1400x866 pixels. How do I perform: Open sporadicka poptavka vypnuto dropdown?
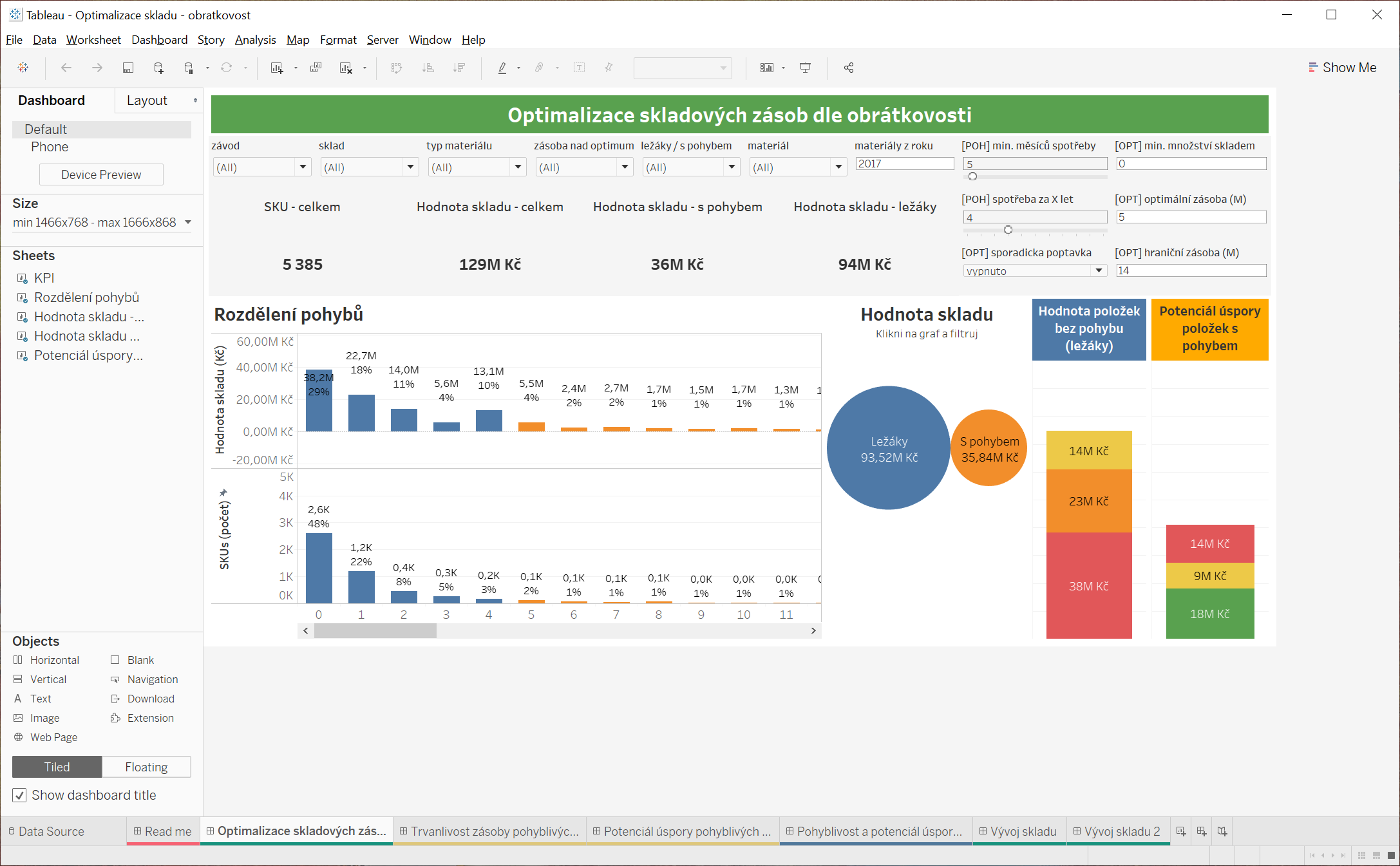(1099, 271)
